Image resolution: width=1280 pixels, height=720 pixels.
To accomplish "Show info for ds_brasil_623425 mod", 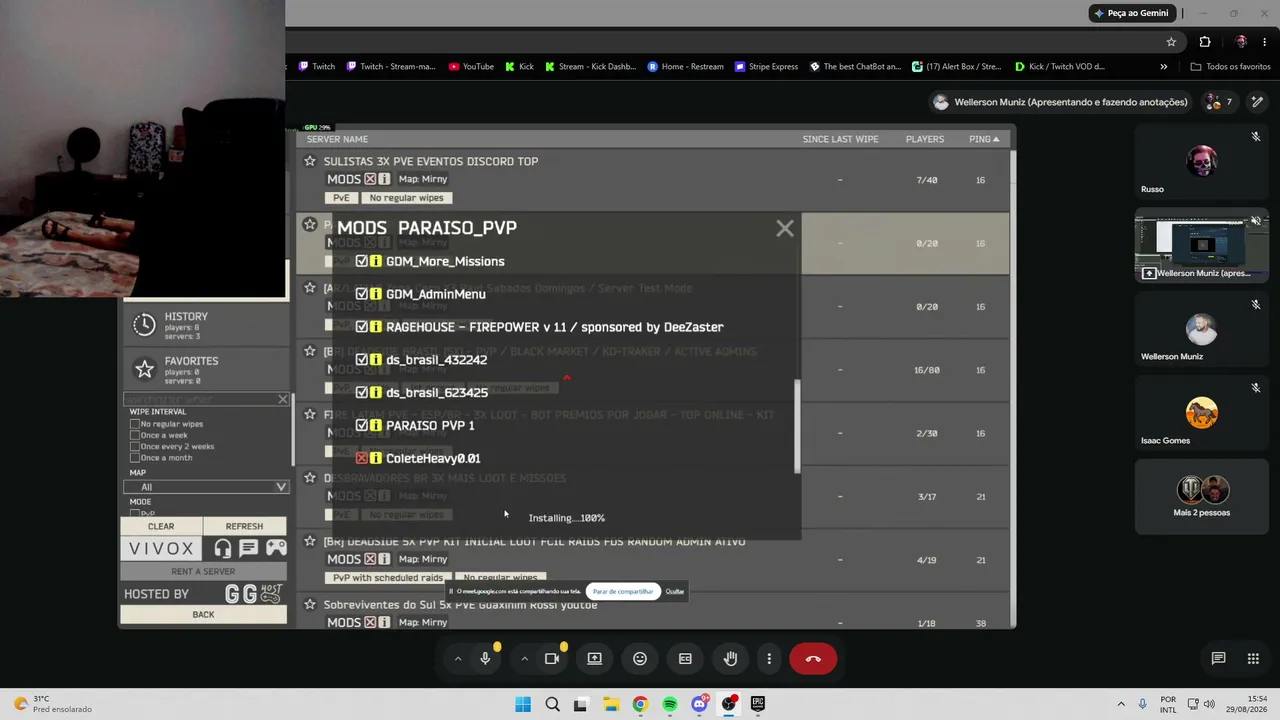I will (376, 393).
